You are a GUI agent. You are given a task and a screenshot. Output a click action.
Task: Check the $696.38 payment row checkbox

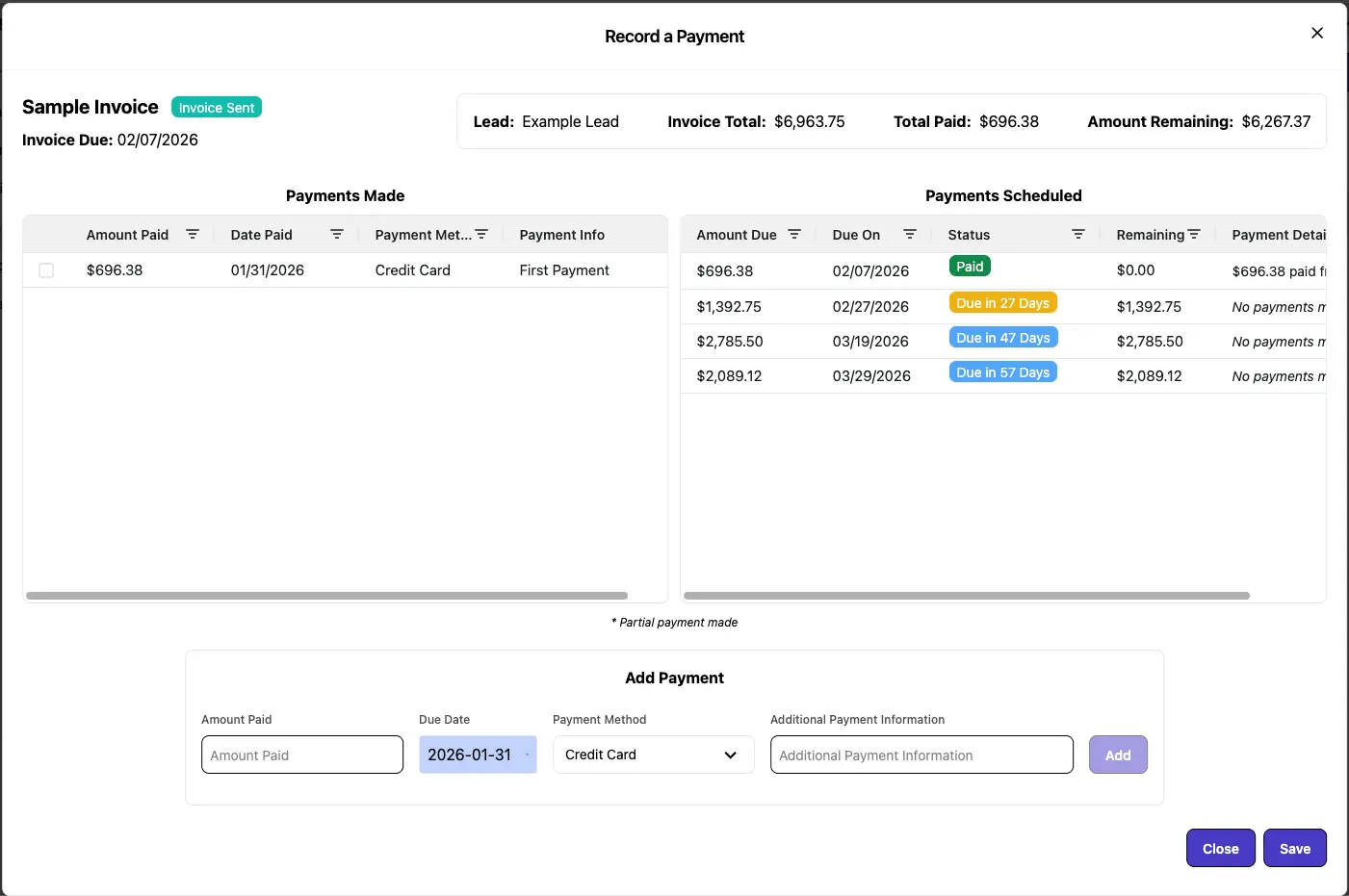click(46, 270)
